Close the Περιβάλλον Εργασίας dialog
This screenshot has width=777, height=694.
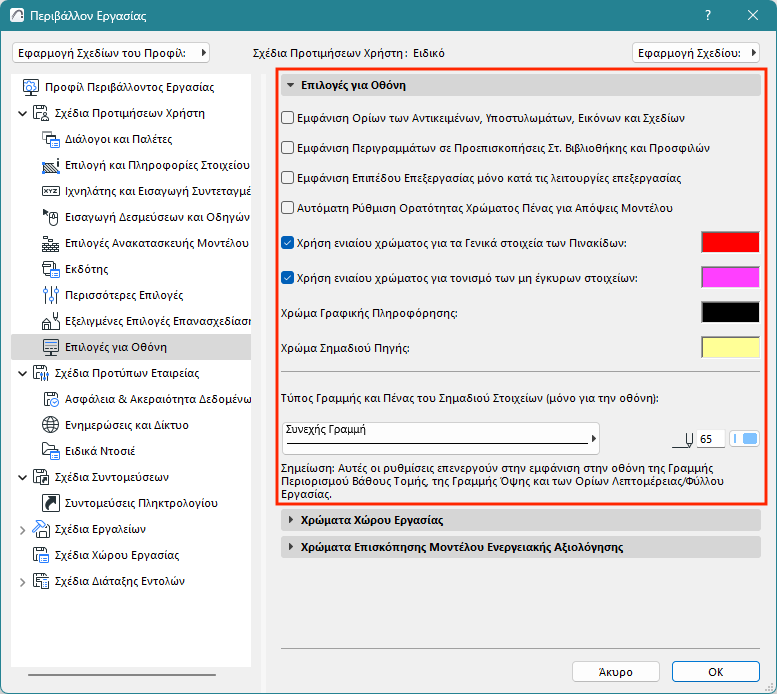pos(753,15)
